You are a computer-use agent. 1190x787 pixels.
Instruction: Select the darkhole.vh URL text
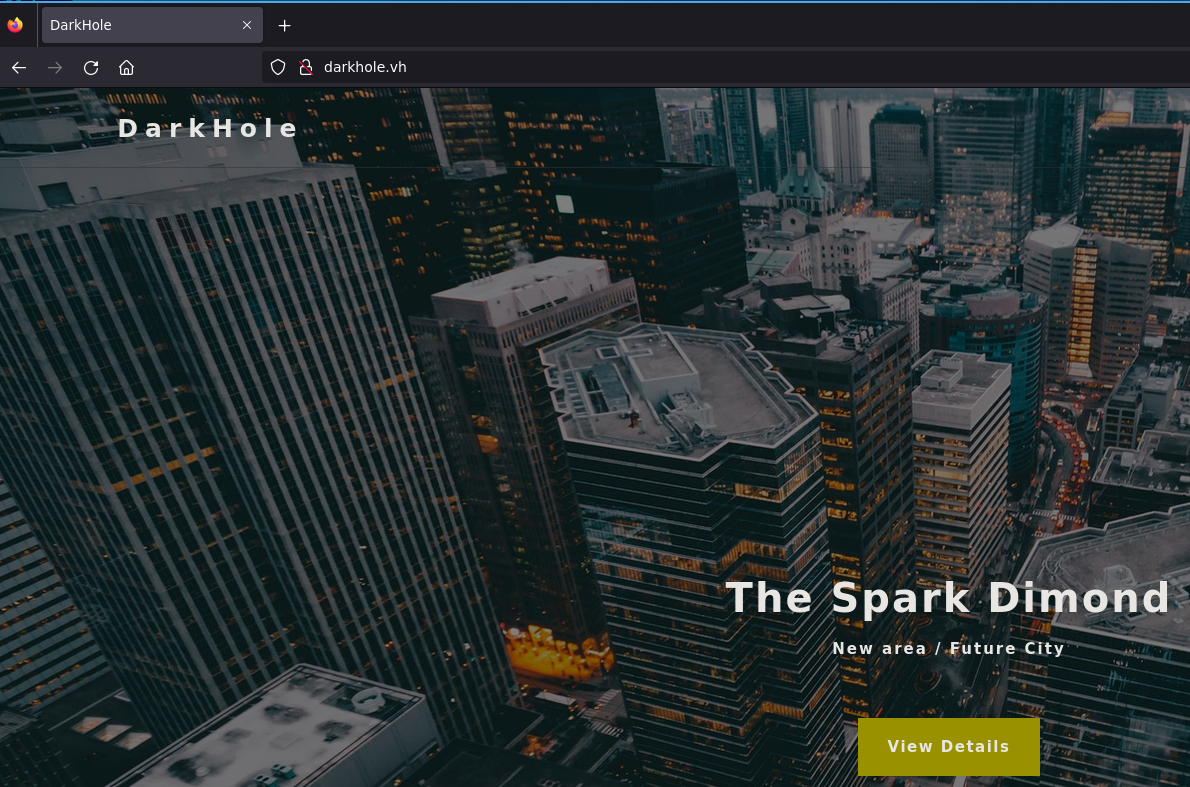(x=365, y=67)
